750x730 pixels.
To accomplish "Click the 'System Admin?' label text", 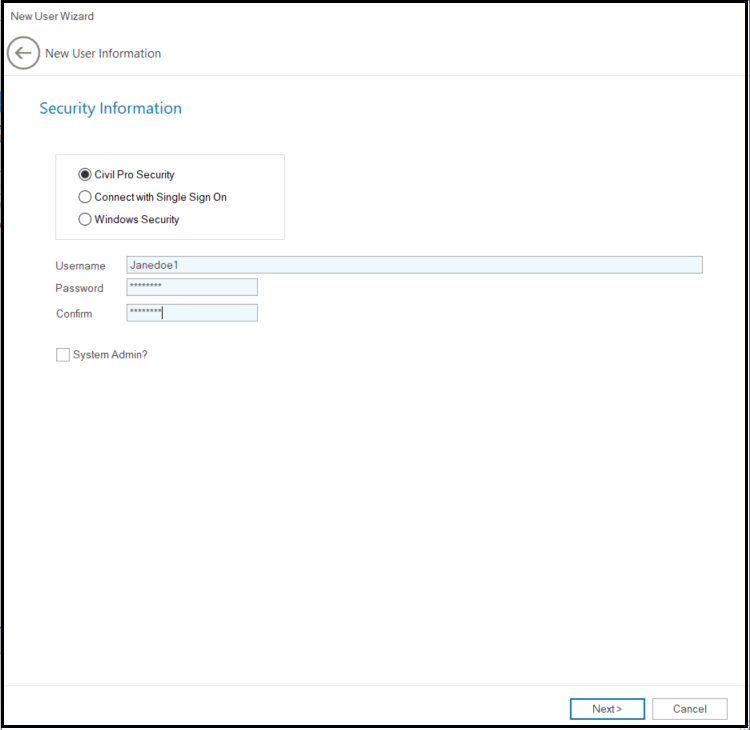I will click(110, 355).
